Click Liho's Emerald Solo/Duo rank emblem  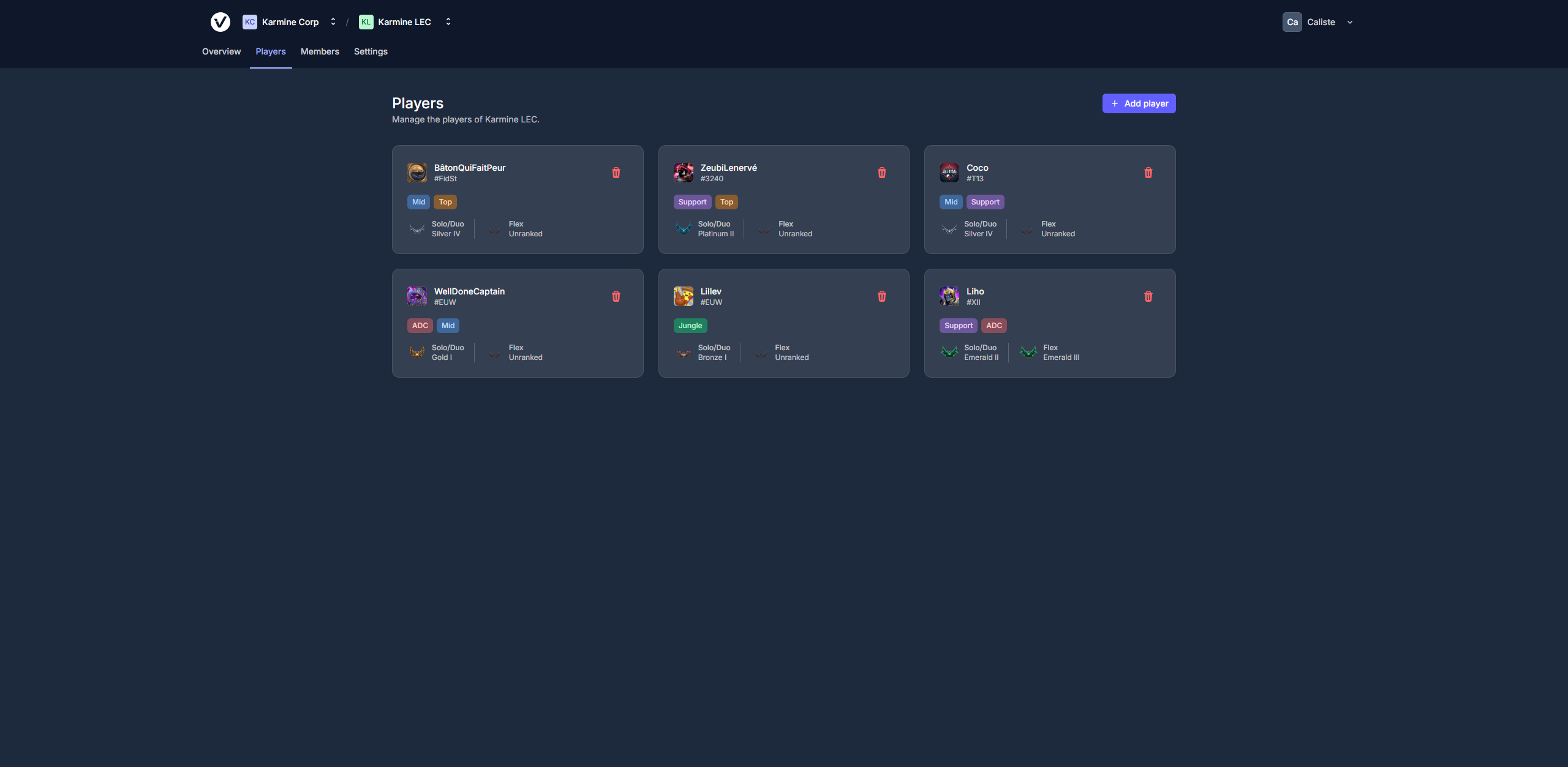[x=949, y=353]
